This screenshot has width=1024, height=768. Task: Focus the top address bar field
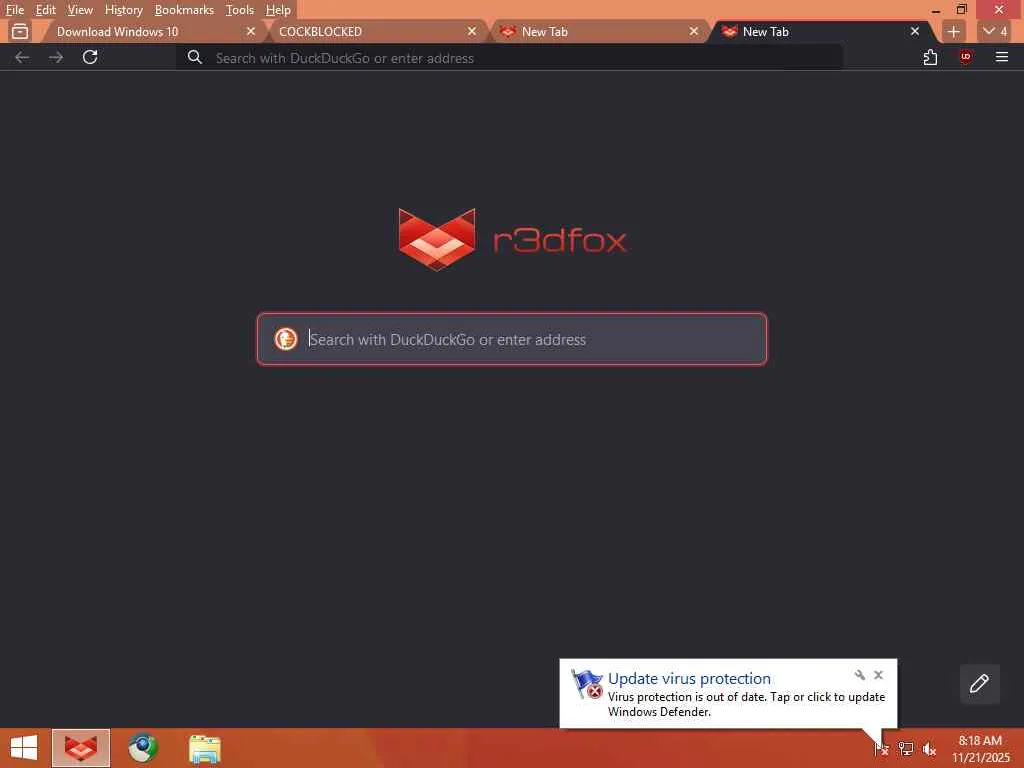point(509,57)
